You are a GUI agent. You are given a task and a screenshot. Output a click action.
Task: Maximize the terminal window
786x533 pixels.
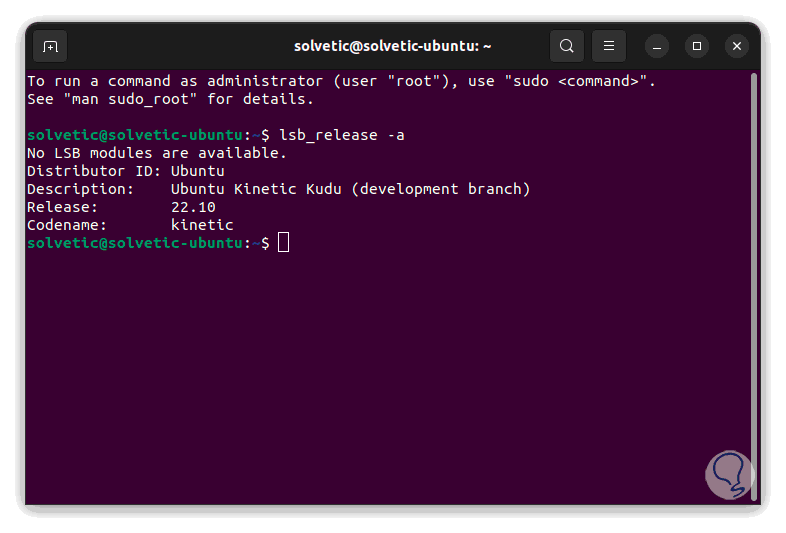pyautogui.click(x=697, y=46)
